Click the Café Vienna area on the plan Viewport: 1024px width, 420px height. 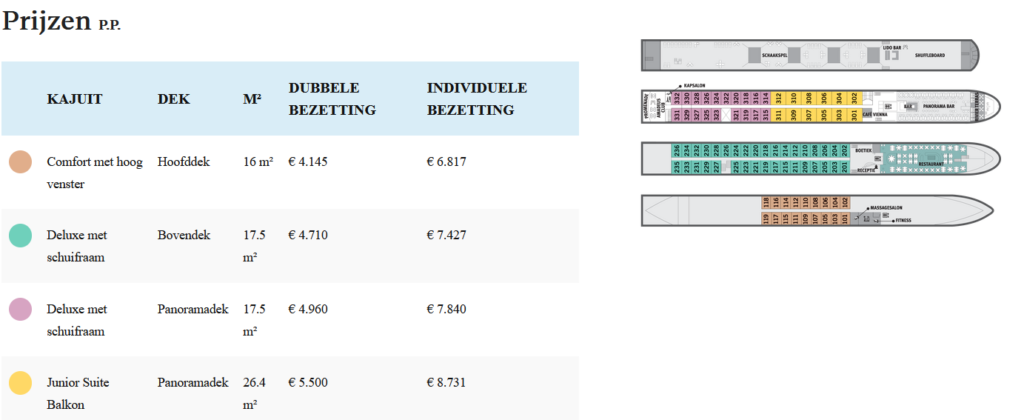[875, 115]
